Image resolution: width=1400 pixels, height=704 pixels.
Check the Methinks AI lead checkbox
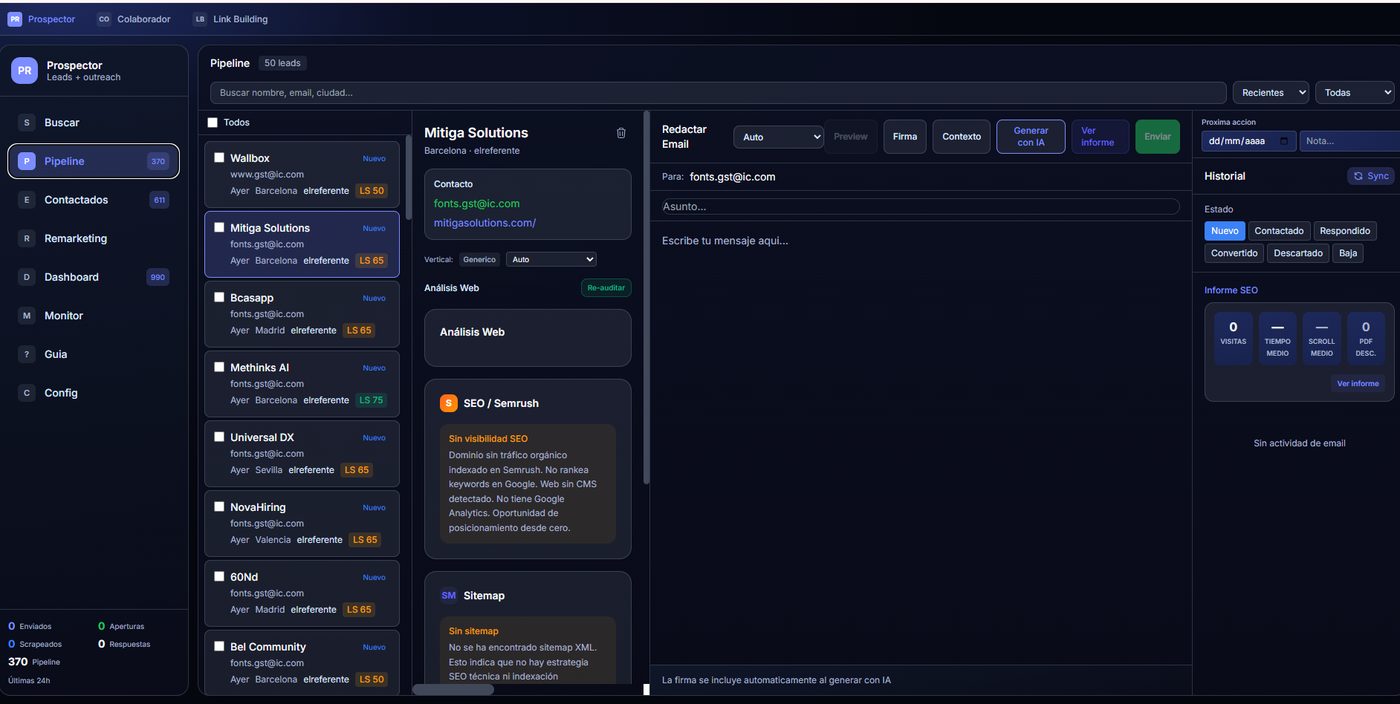219,367
